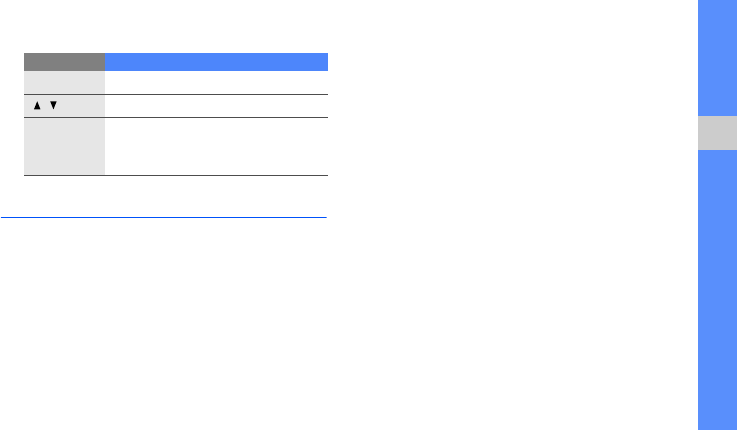Screen dimensions: 737x430
Task: Click the dark gray table header cell
Action: tap(64, 60)
